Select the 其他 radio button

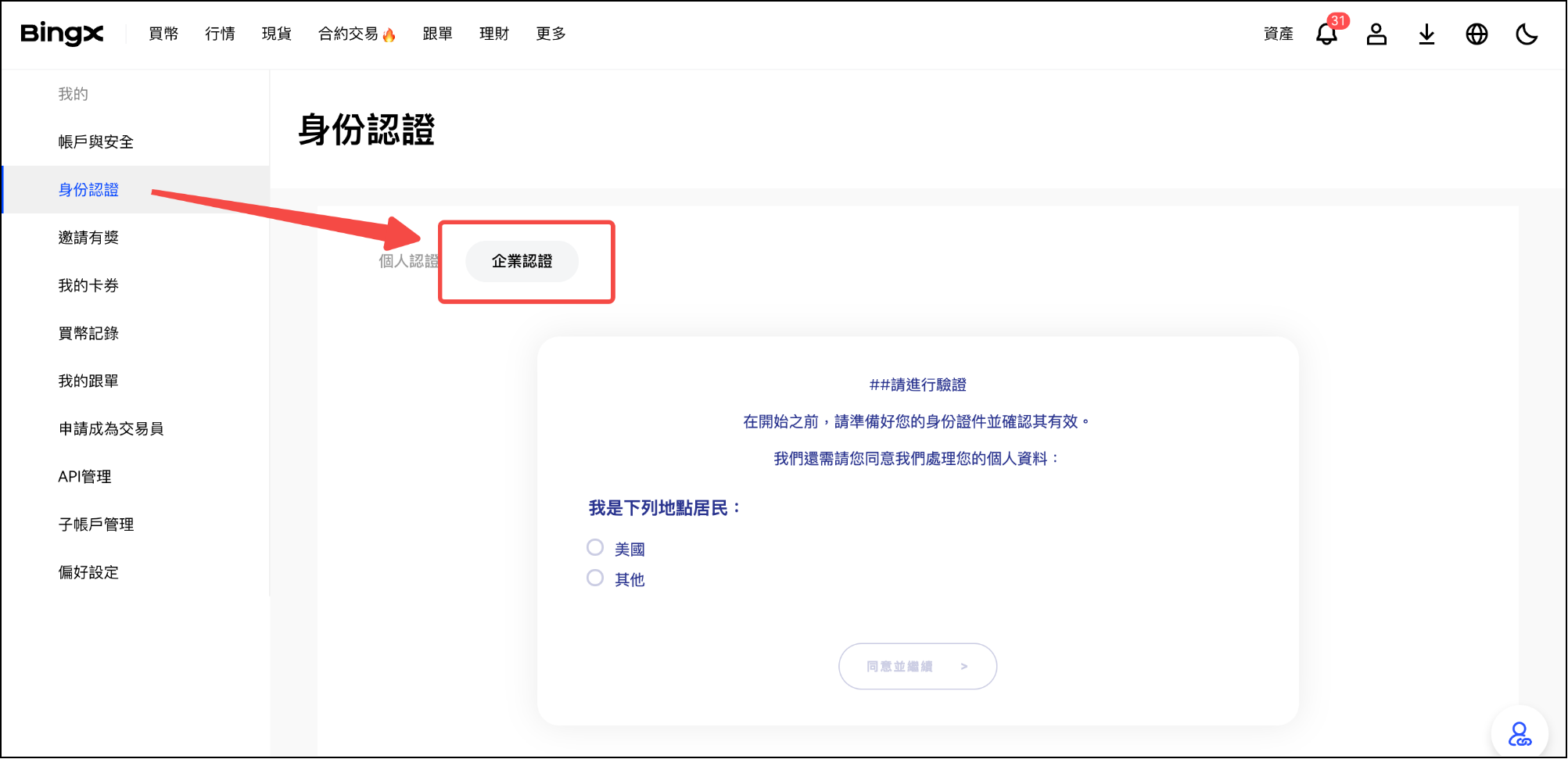pyautogui.click(x=595, y=578)
